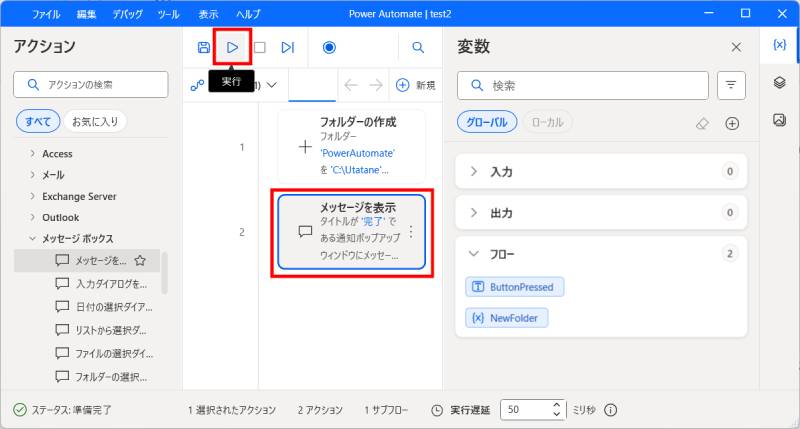
Task: Open the デバッグ menu
Action: coord(128,14)
